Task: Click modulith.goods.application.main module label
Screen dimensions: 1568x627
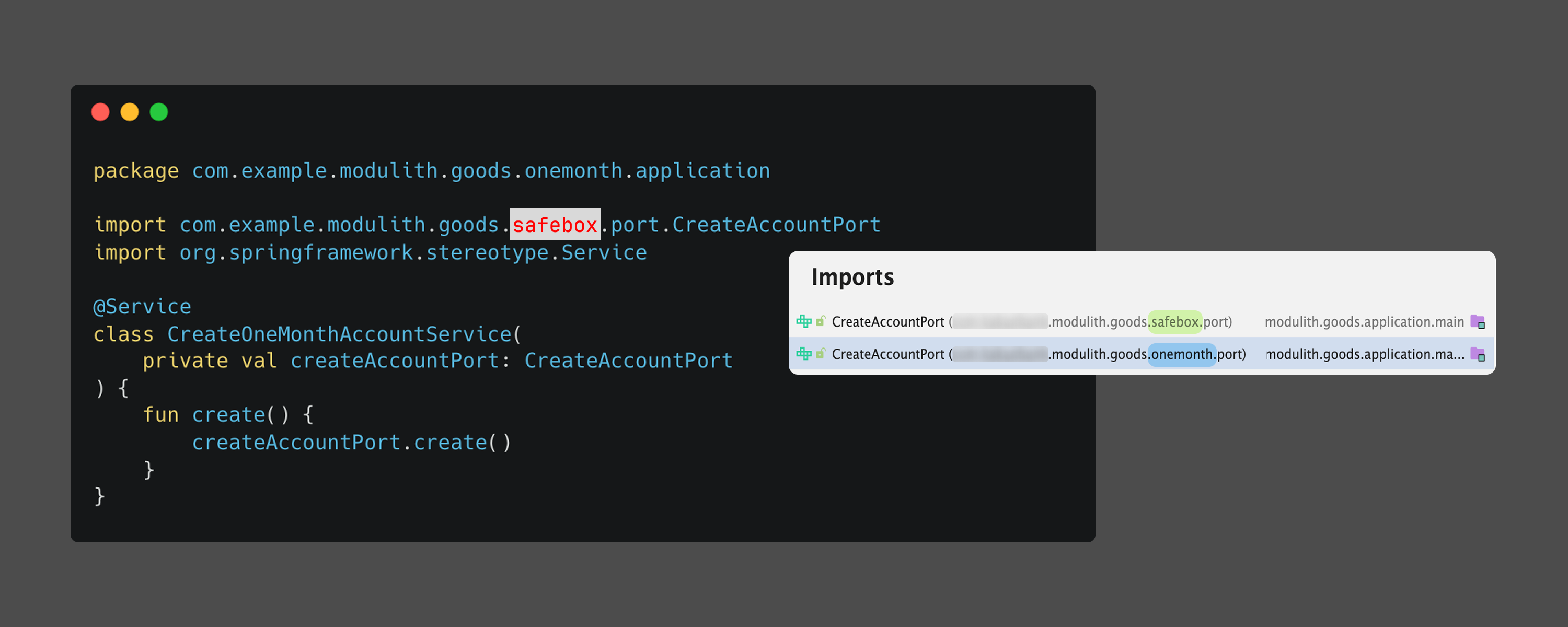Action: 1364,322
